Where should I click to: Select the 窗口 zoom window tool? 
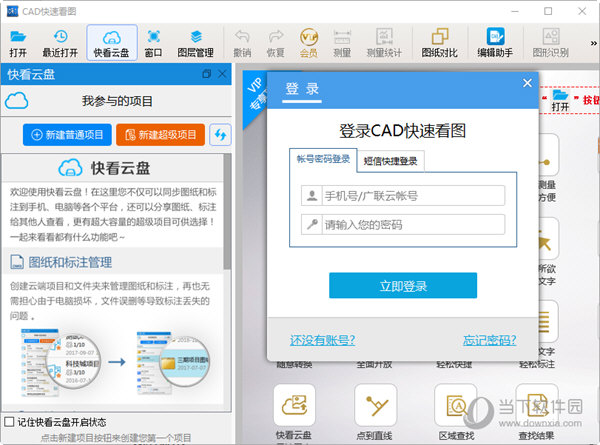tap(153, 43)
